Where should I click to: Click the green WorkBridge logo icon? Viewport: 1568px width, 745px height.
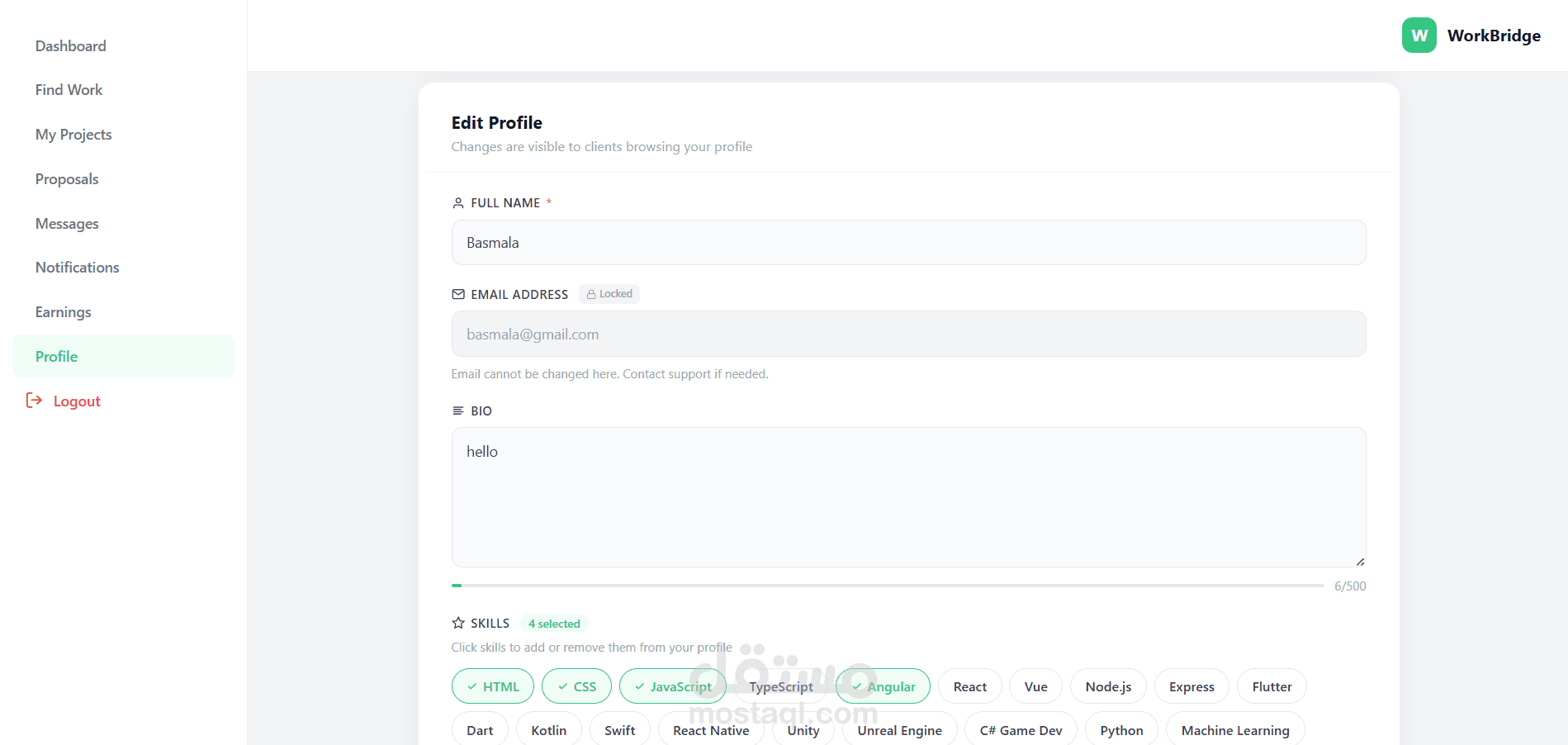(x=1419, y=36)
